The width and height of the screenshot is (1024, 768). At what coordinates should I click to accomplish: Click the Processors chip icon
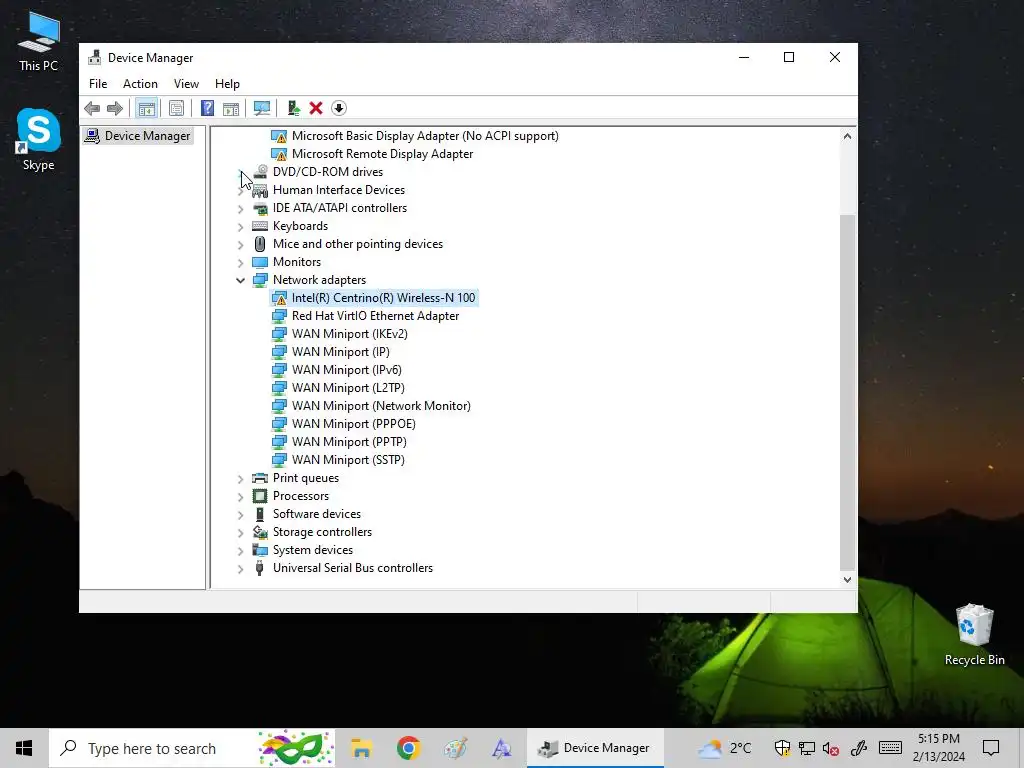click(260, 496)
